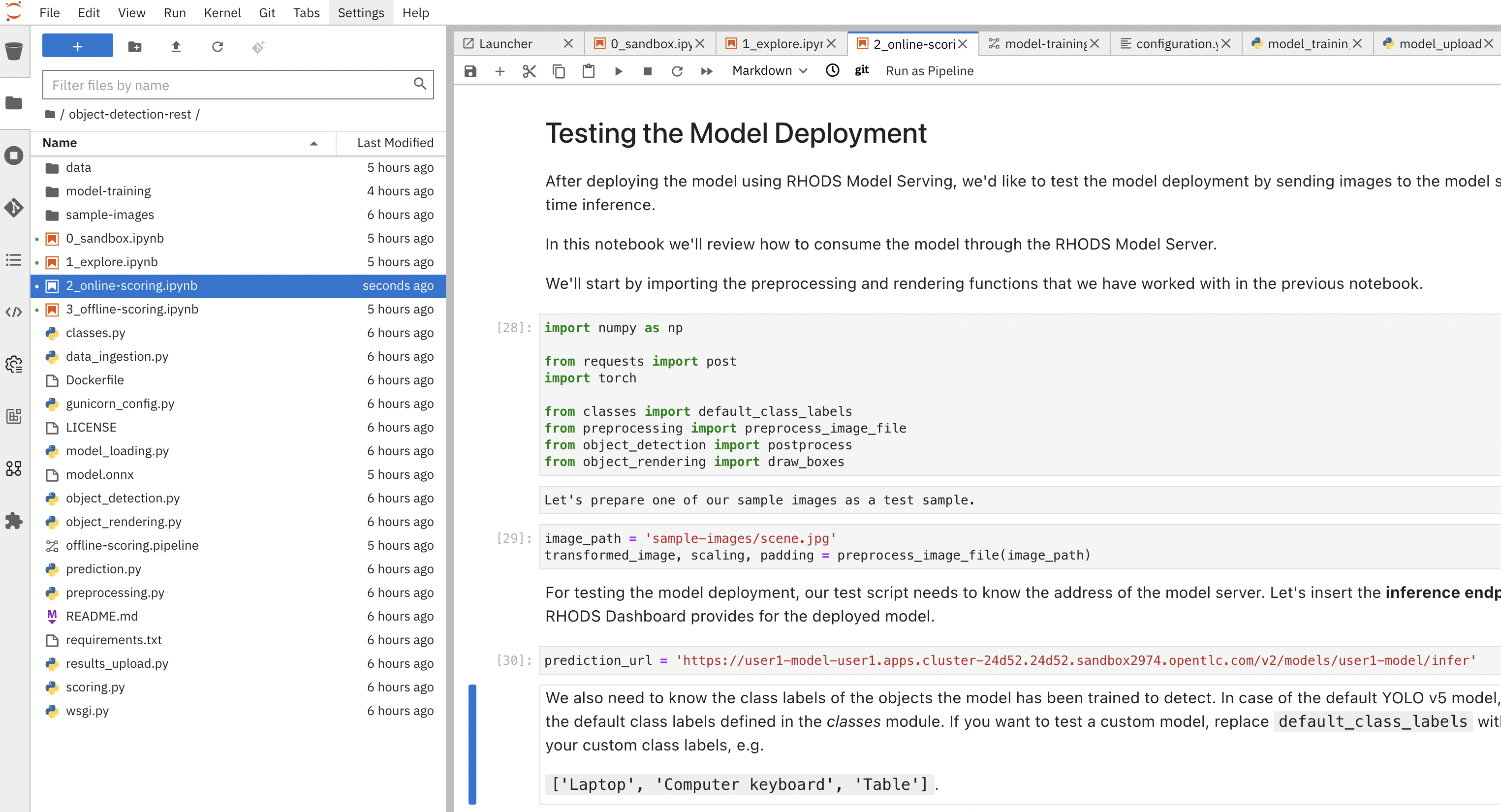Open the runtime images sidebar icon
This screenshot has width=1501, height=812.
14,416
